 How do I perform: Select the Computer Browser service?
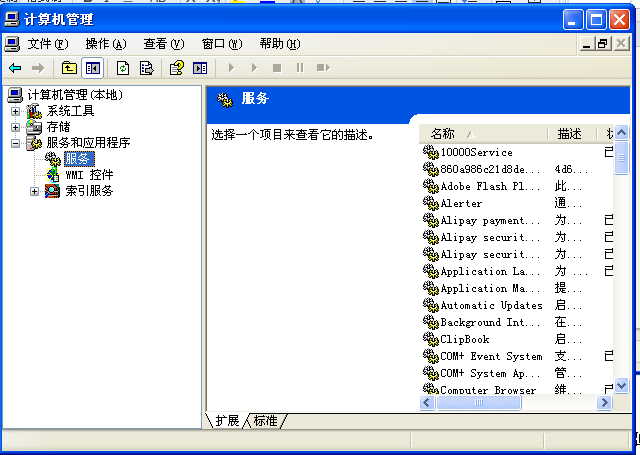[x=488, y=390]
